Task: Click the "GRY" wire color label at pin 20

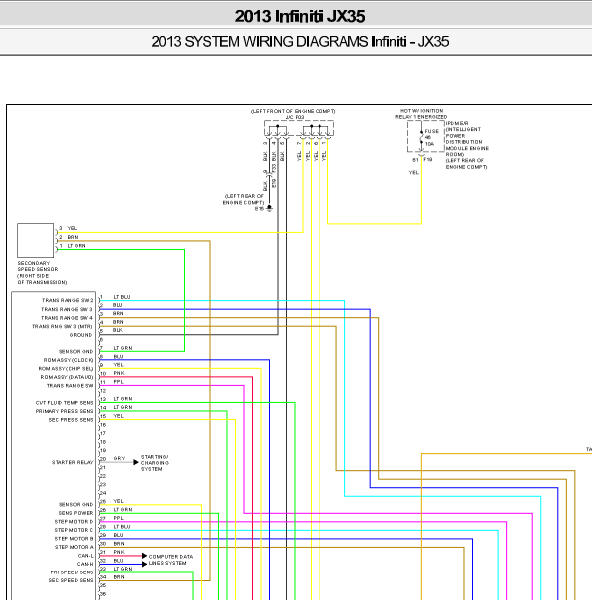Action: pyautogui.click(x=119, y=458)
